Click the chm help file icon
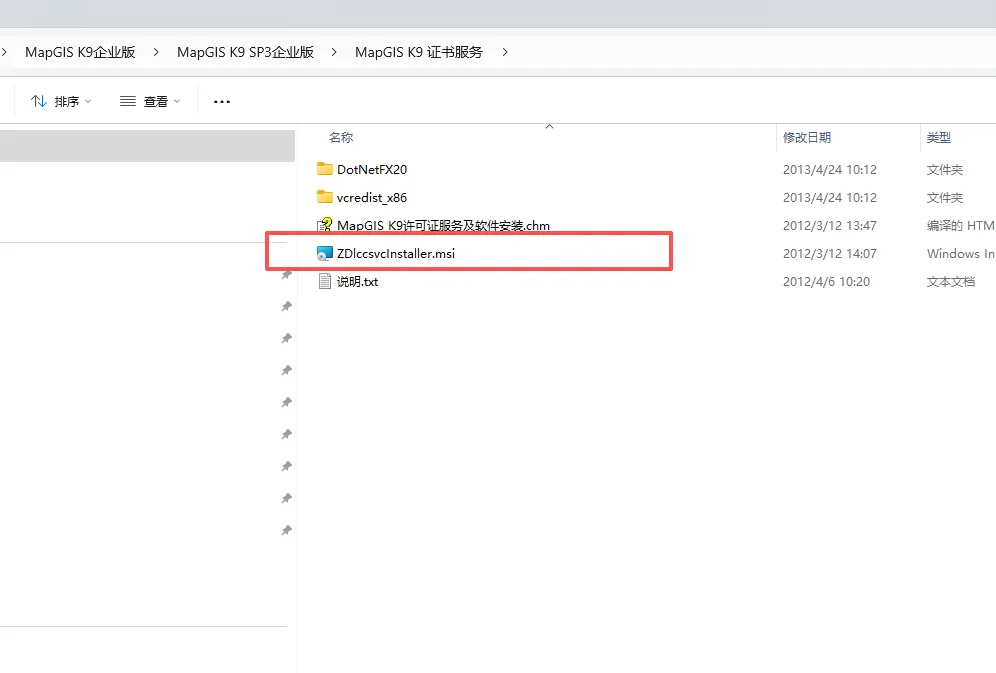This screenshot has height=673, width=996. [325, 225]
